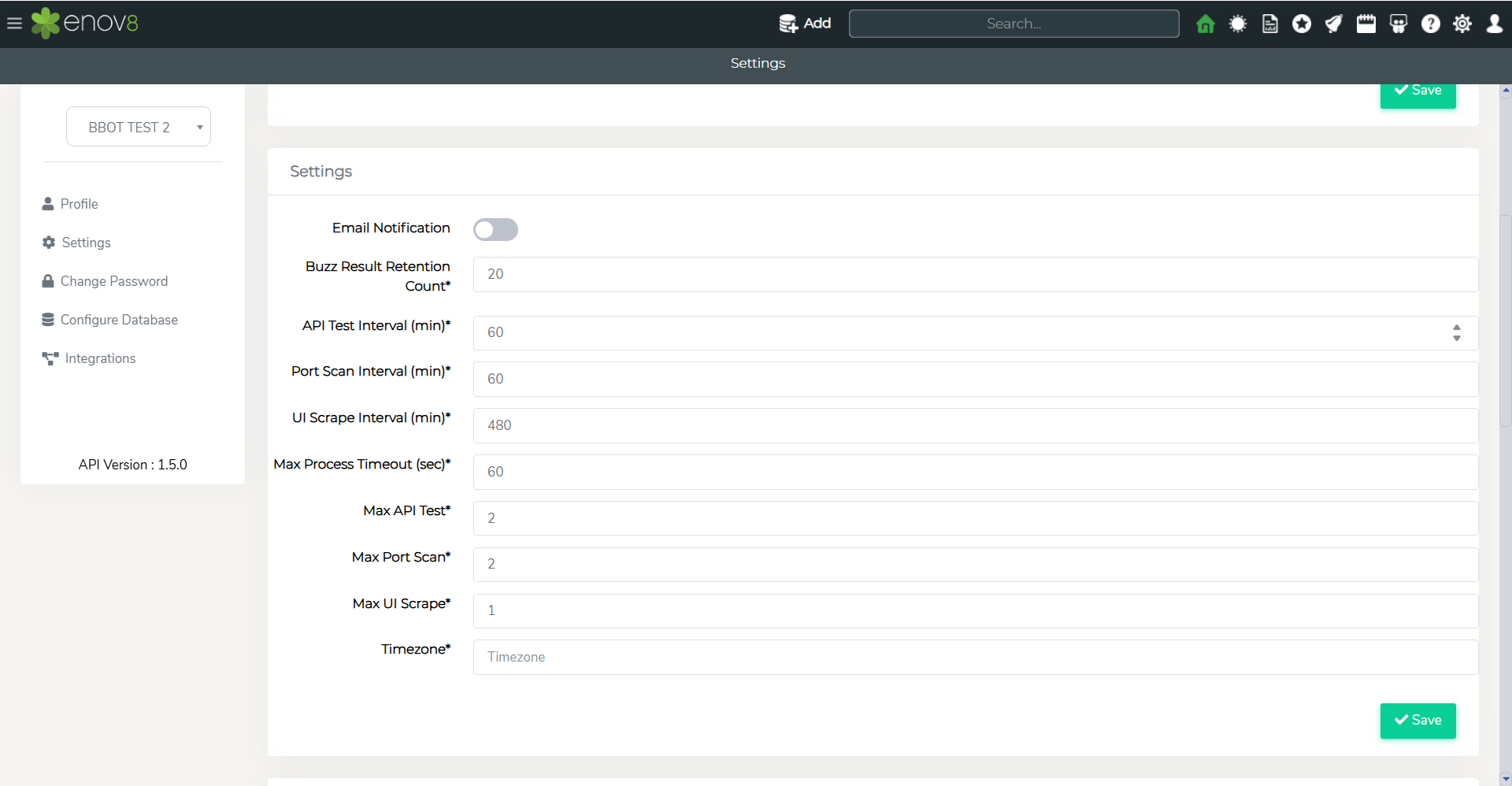Toggle the Email Notification switch
Screen dimensions: 1512x786
tap(495, 229)
